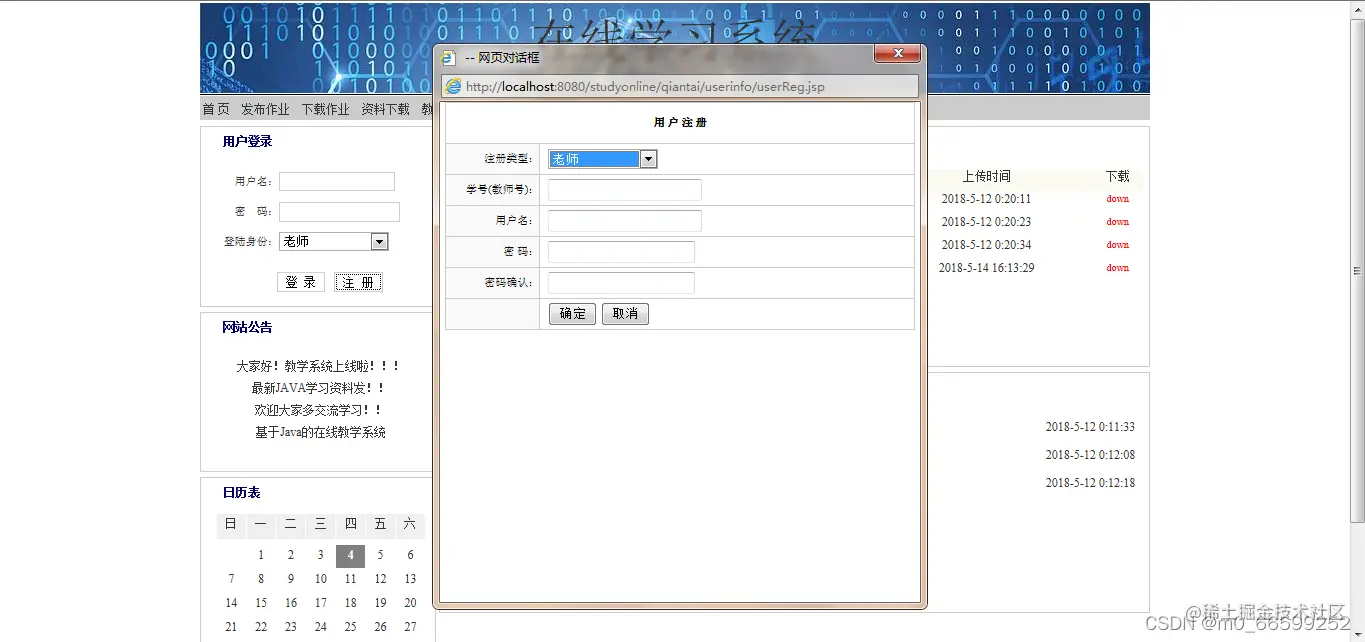Click the down link for 2018-5-14 16:13:29
The height and width of the screenshot is (642, 1365).
1117,268
